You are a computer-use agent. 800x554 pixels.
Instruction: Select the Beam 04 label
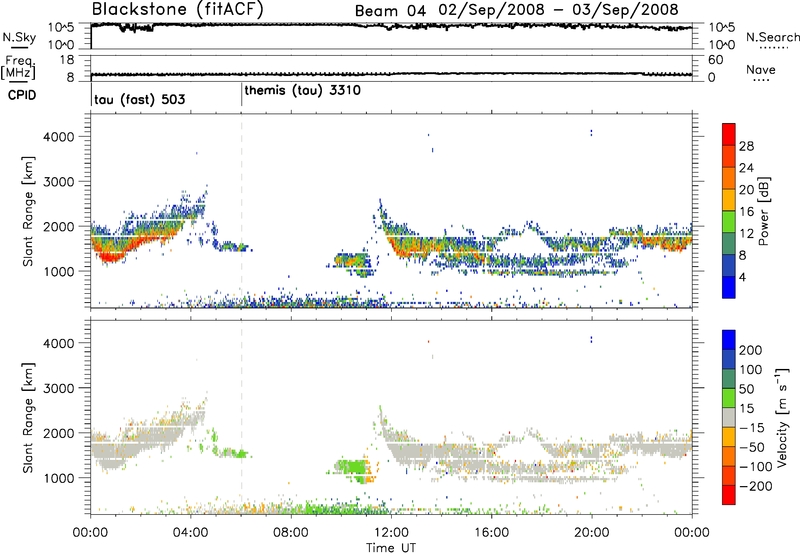pos(390,11)
